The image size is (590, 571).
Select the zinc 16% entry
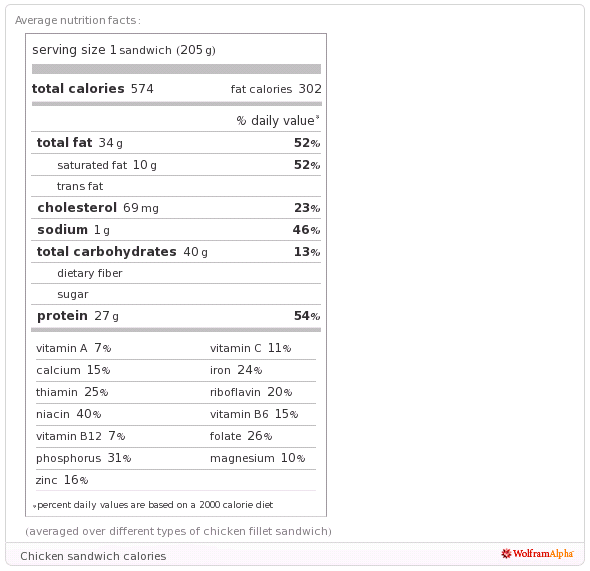pos(62,480)
